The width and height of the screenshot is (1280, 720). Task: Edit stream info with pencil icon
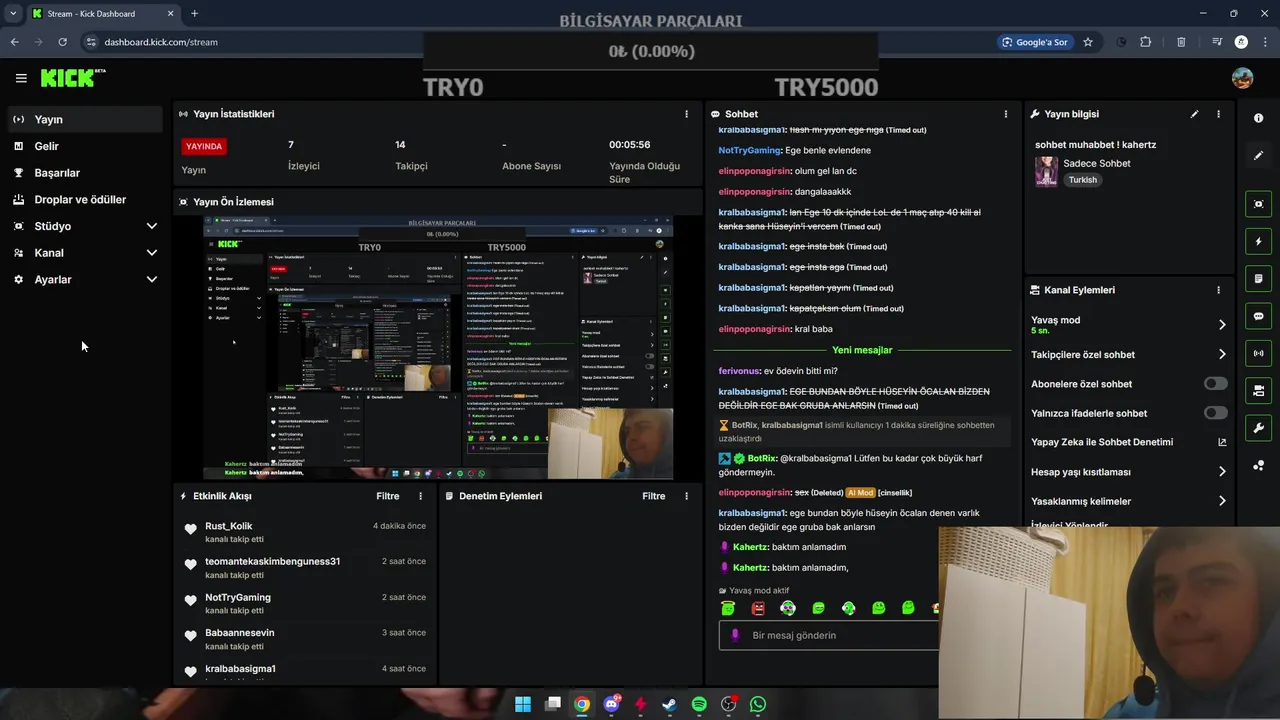click(1194, 114)
